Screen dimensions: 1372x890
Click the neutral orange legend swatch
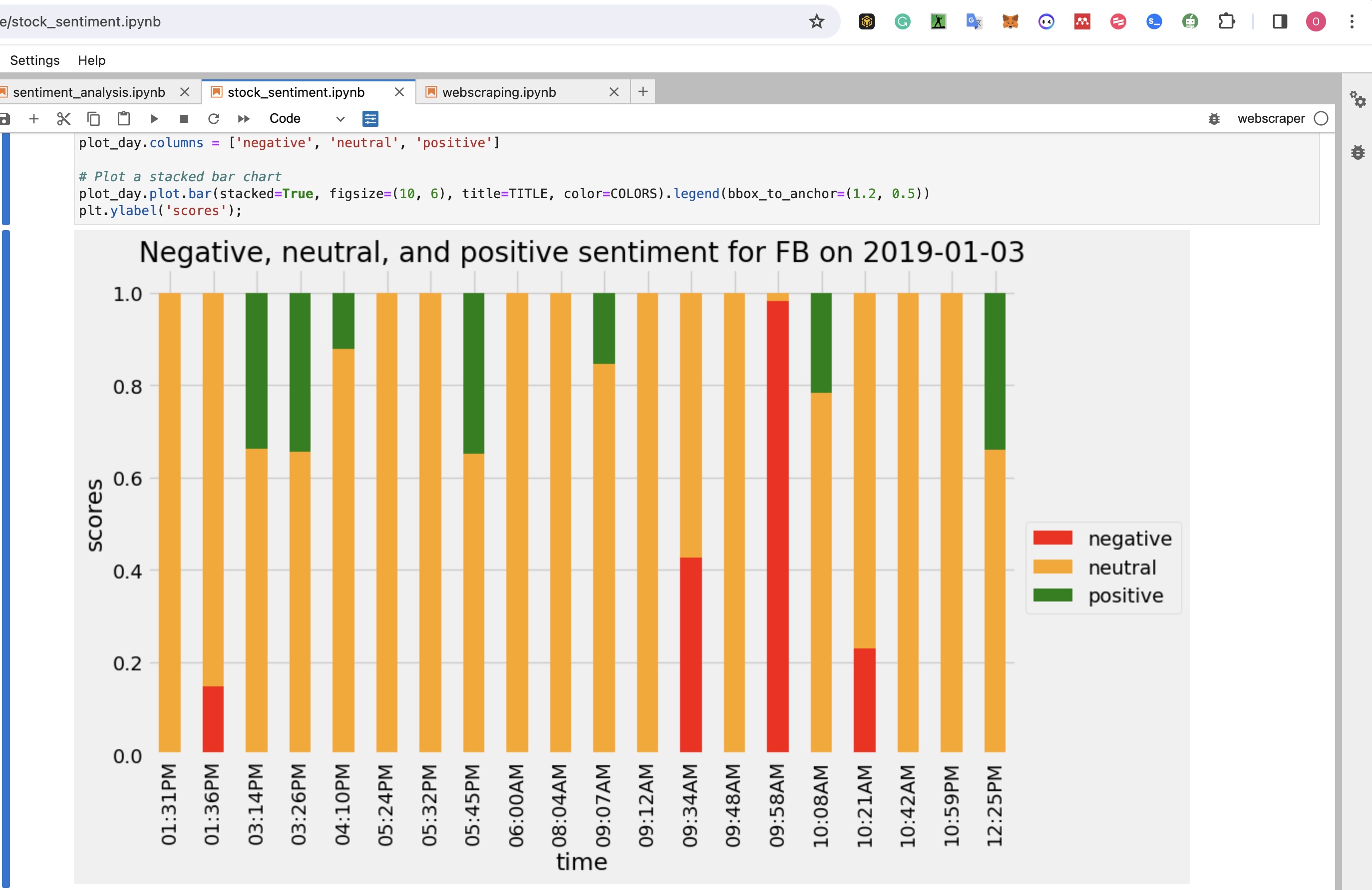(x=1052, y=567)
